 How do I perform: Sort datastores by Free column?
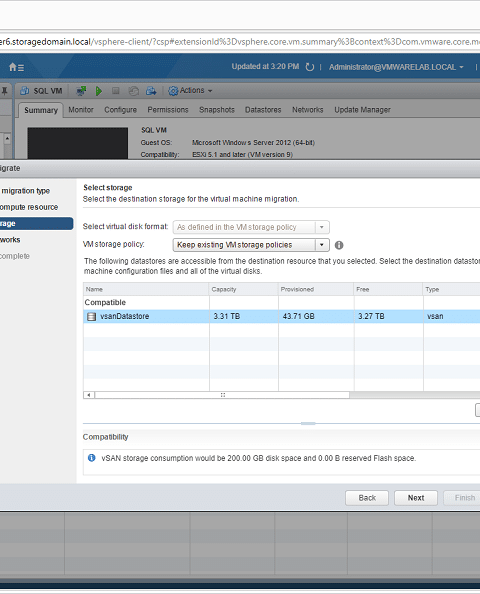click(x=388, y=289)
